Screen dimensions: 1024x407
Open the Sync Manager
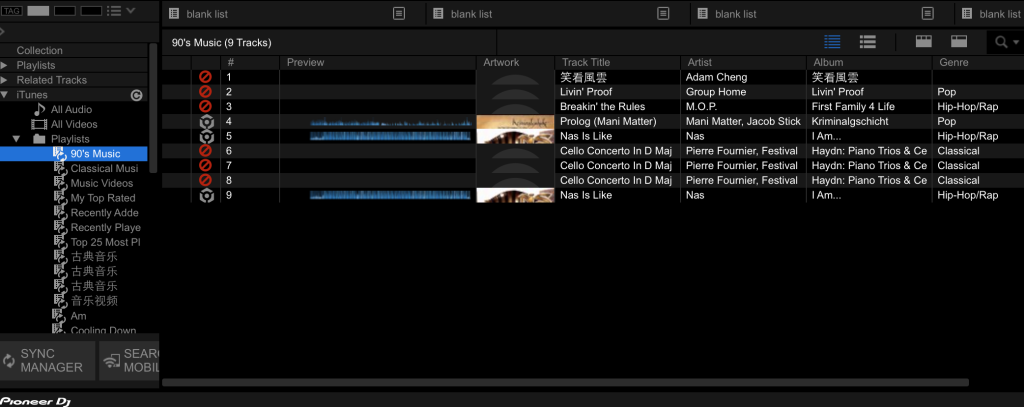click(47, 361)
